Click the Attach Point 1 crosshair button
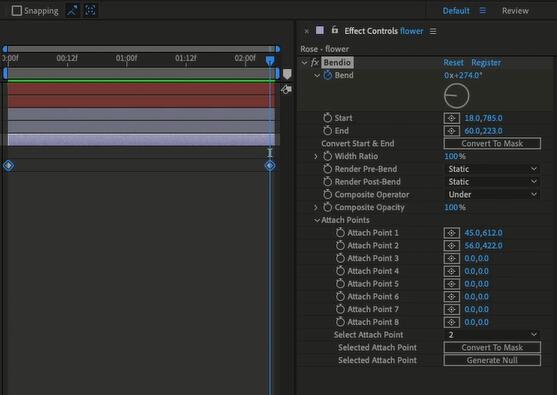The height and width of the screenshot is (395, 557). point(451,233)
